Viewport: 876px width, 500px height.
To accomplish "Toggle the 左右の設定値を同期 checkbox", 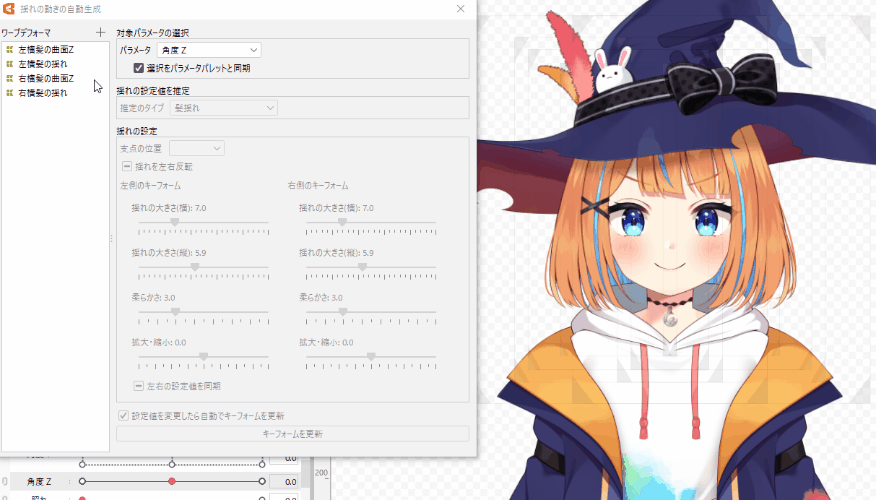I will (139, 385).
